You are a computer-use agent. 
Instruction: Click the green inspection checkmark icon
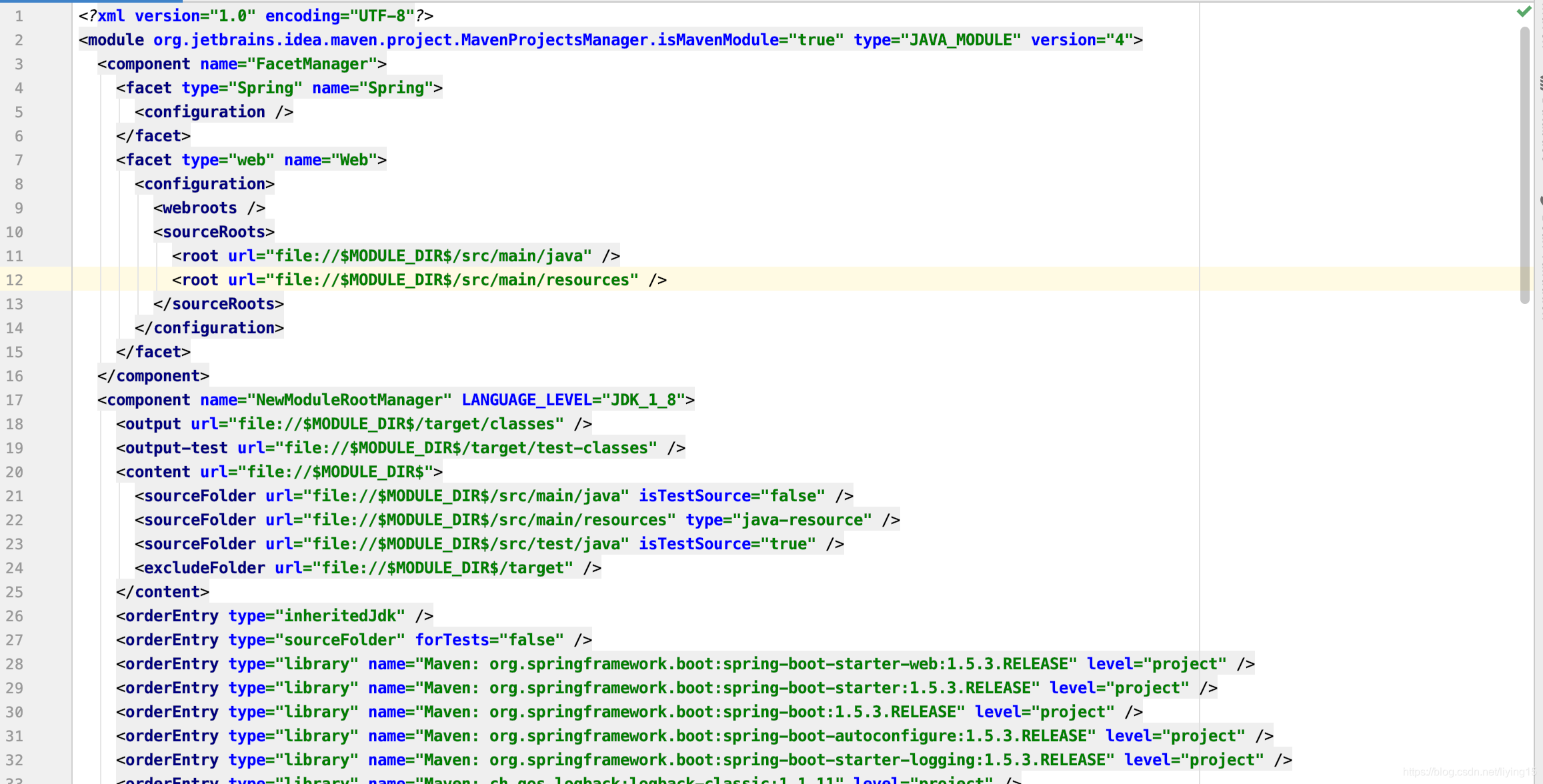1524,12
